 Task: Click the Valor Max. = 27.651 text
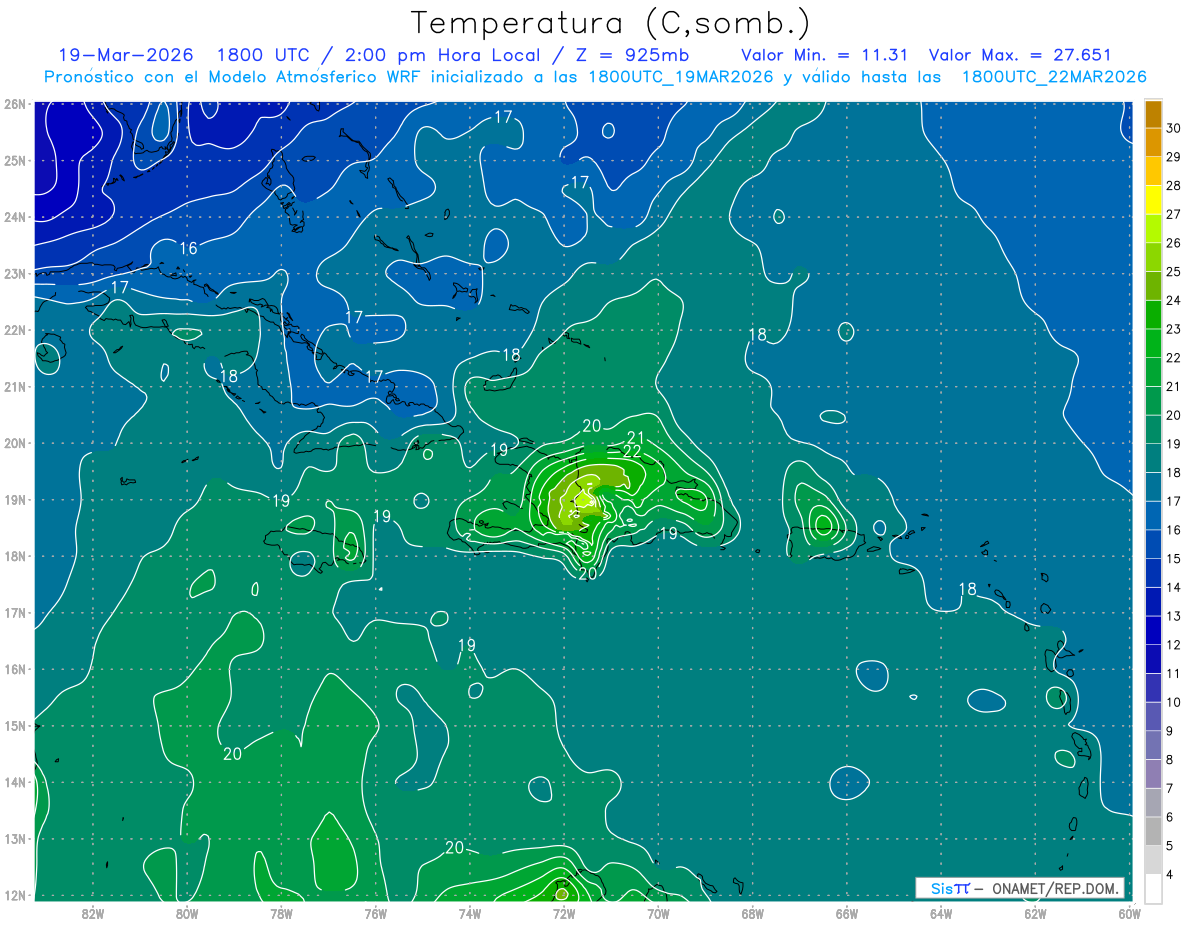click(1020, 55)
